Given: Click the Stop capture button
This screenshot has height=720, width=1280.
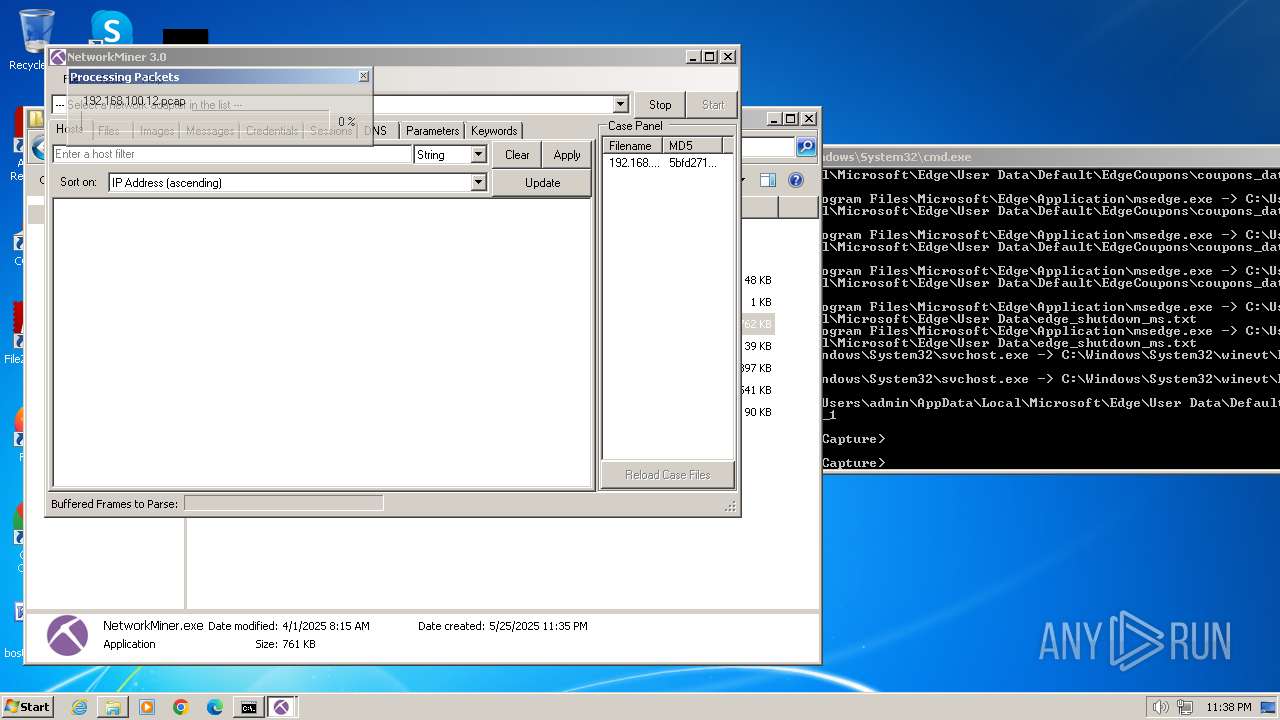Looking at the screenshot, I should click(660, 104).
